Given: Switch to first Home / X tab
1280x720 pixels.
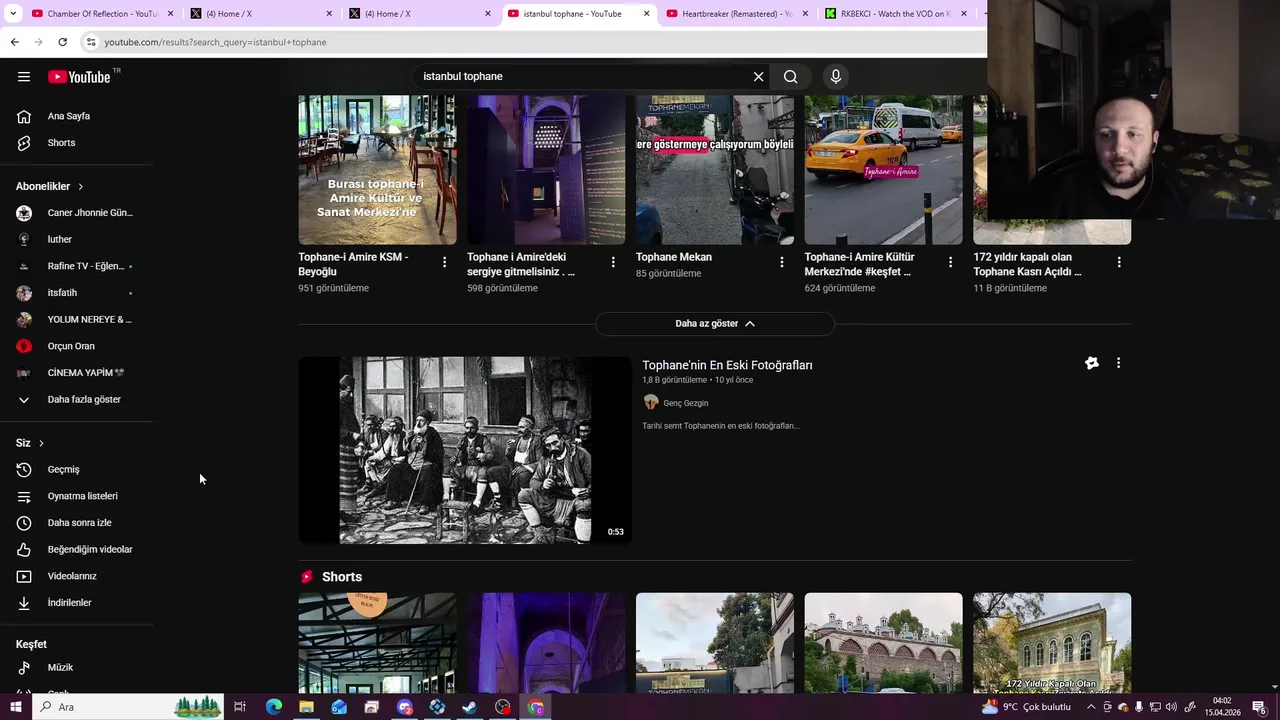Looking at the screenshot, I should click(x=260, y=14).
